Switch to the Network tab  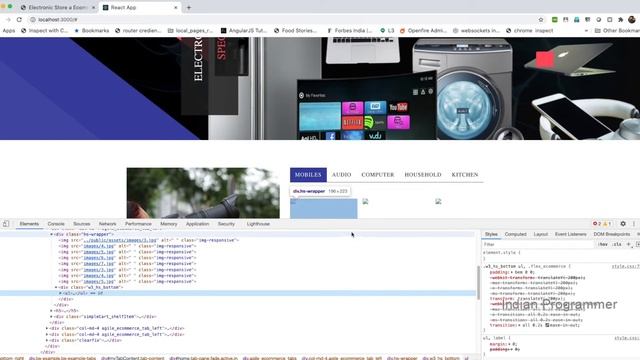click(107, 224)
